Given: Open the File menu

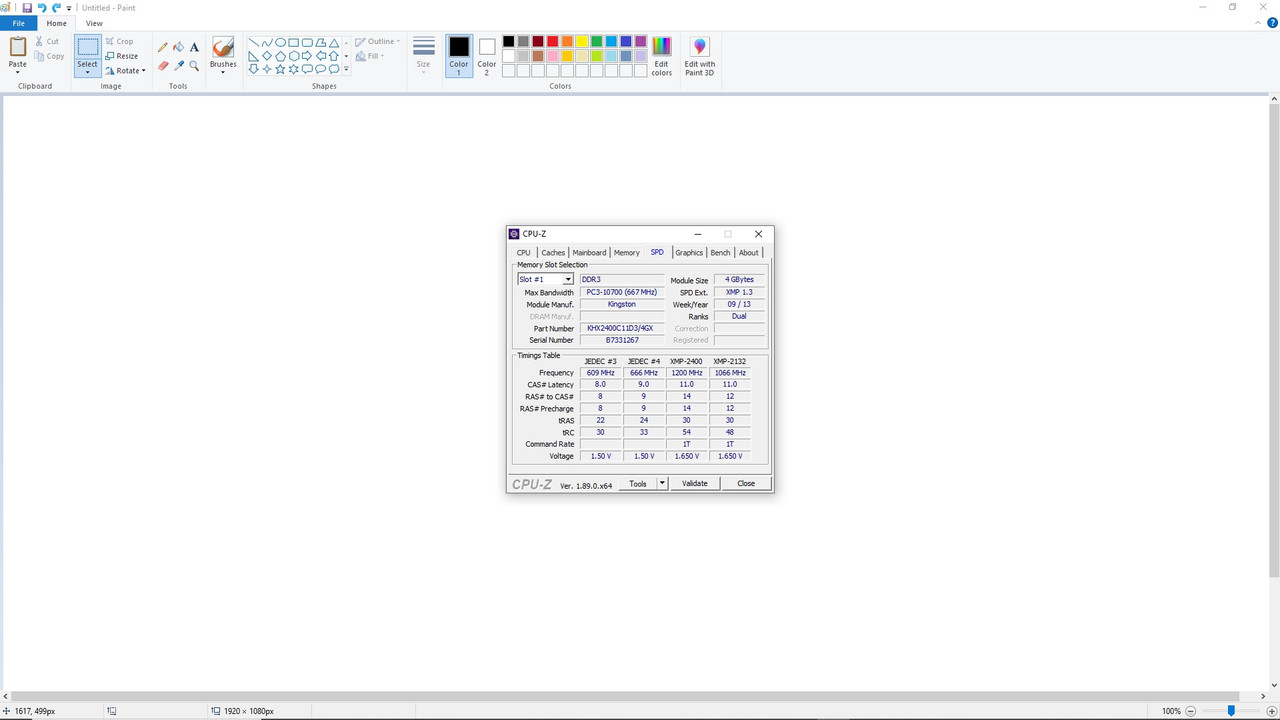Looking at the screenshot, I should click(x=18, y=23).
